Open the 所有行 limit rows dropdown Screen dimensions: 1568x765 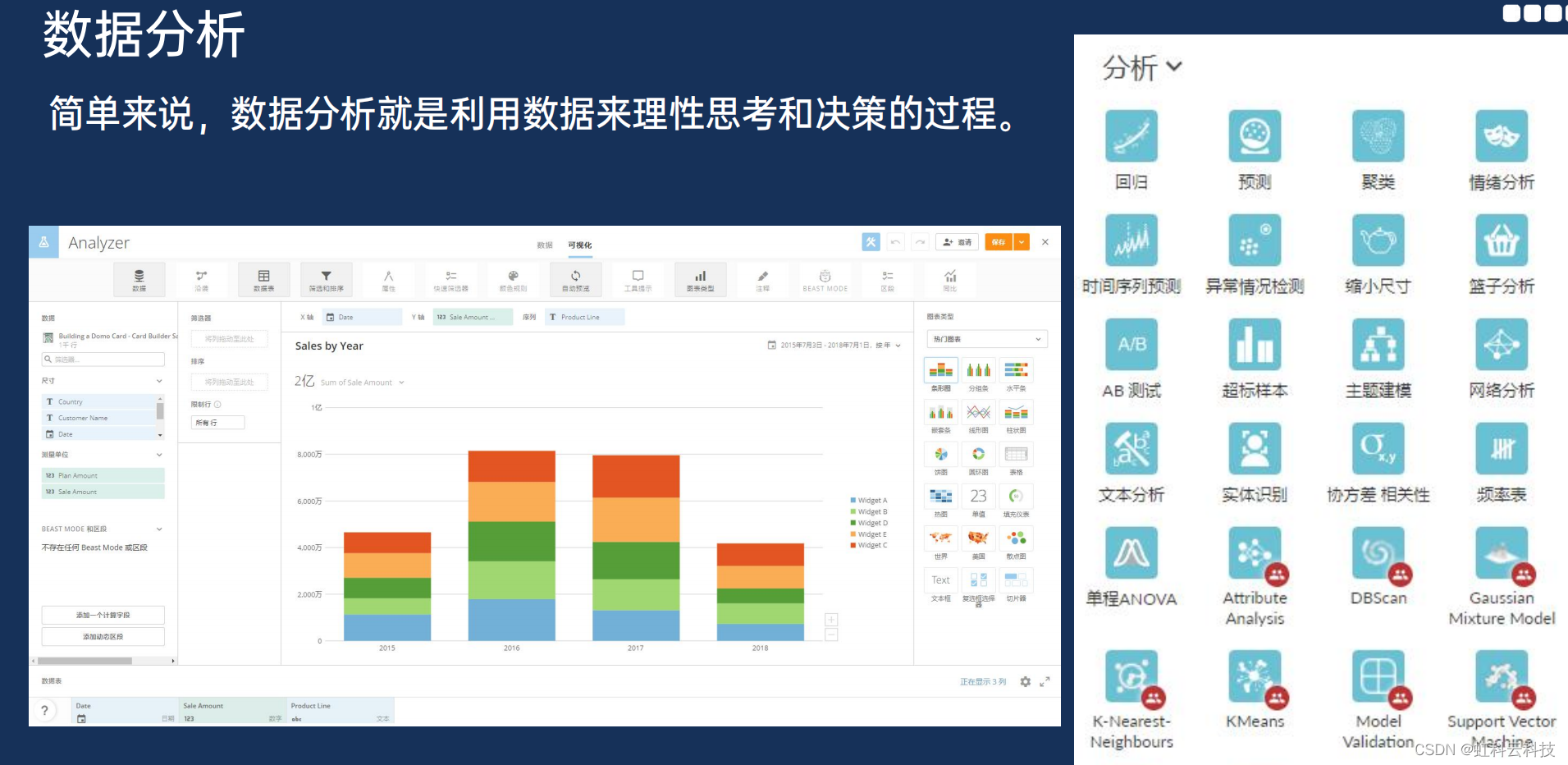coord(218,423)
